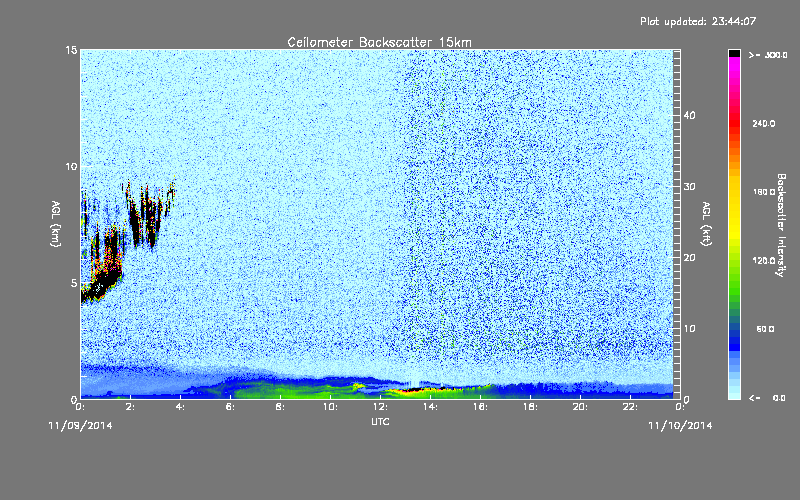Click the 22: hour tick label on time axis

point(630,407)
